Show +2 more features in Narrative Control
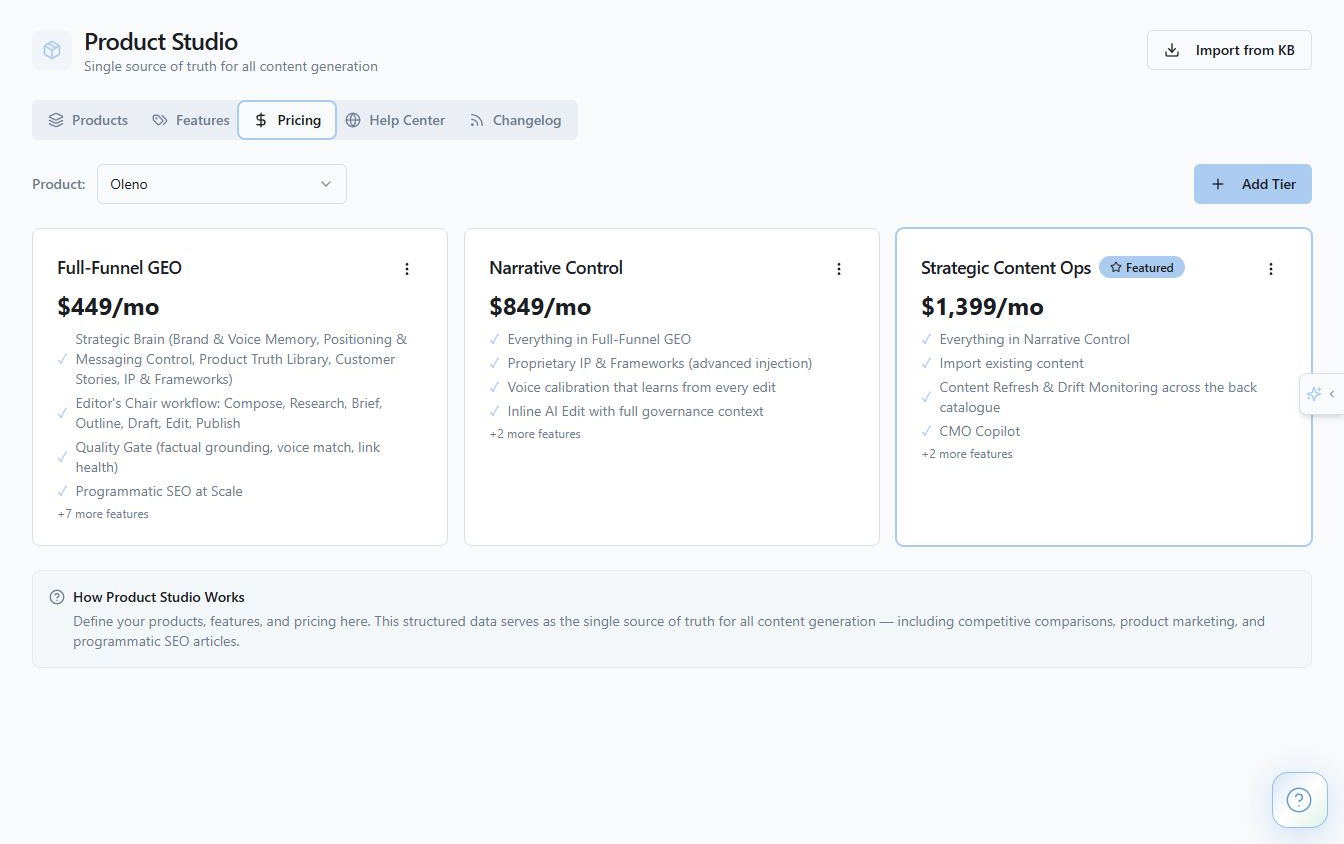The height and width of the screenshot is (844, 1344). pyautogui.click(x=535, y=434)
